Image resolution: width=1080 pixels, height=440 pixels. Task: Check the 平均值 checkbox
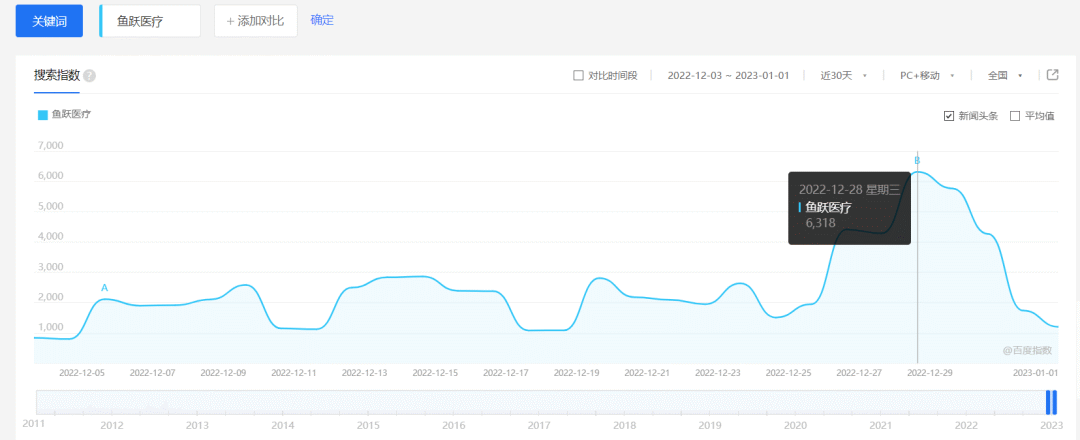click(1015, 116)
